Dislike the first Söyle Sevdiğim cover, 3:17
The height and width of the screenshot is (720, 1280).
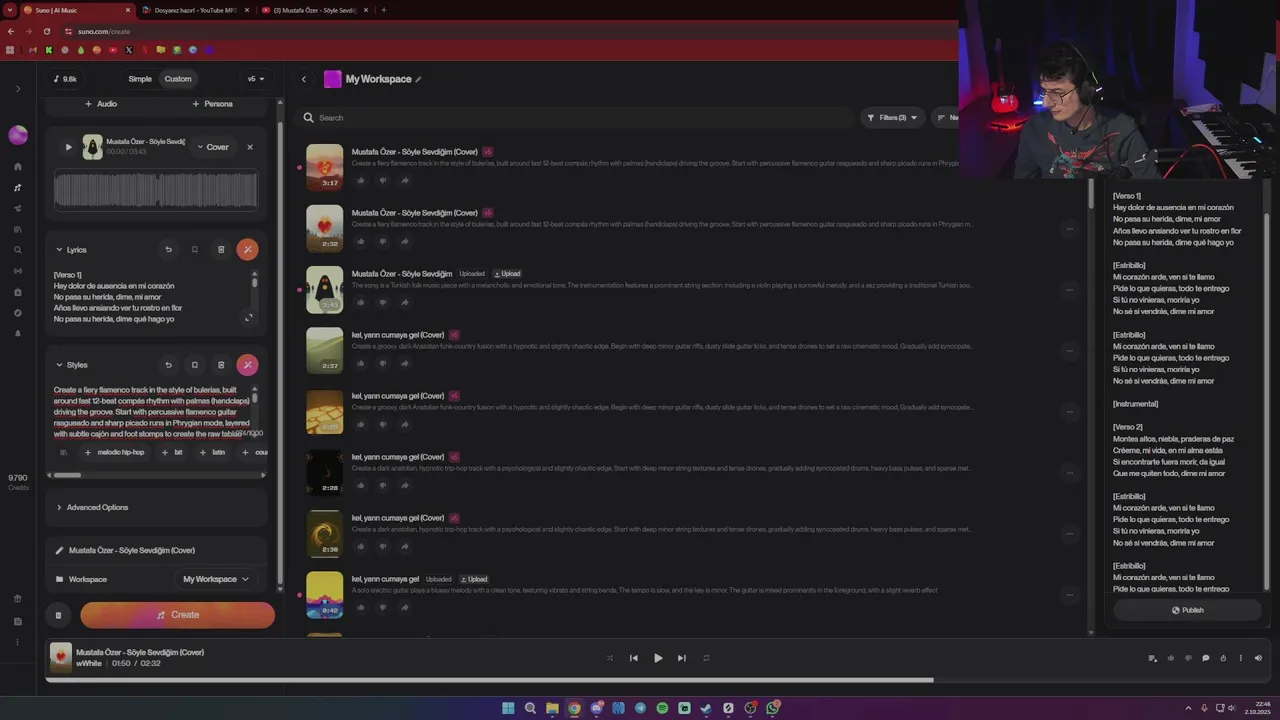coord(383,180)
